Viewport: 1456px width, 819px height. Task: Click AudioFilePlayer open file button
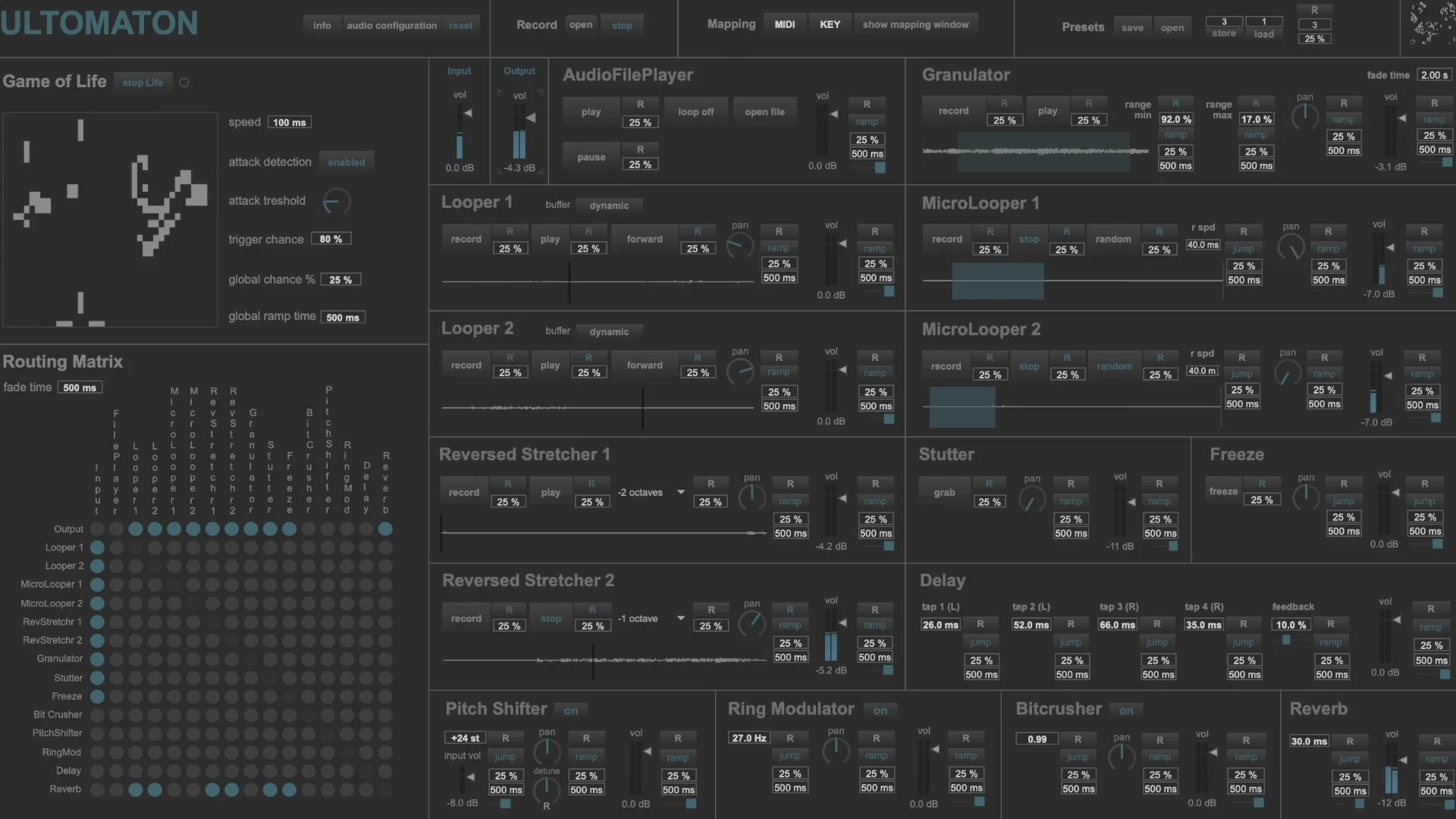pyautogui.click(x=764, y=111)
